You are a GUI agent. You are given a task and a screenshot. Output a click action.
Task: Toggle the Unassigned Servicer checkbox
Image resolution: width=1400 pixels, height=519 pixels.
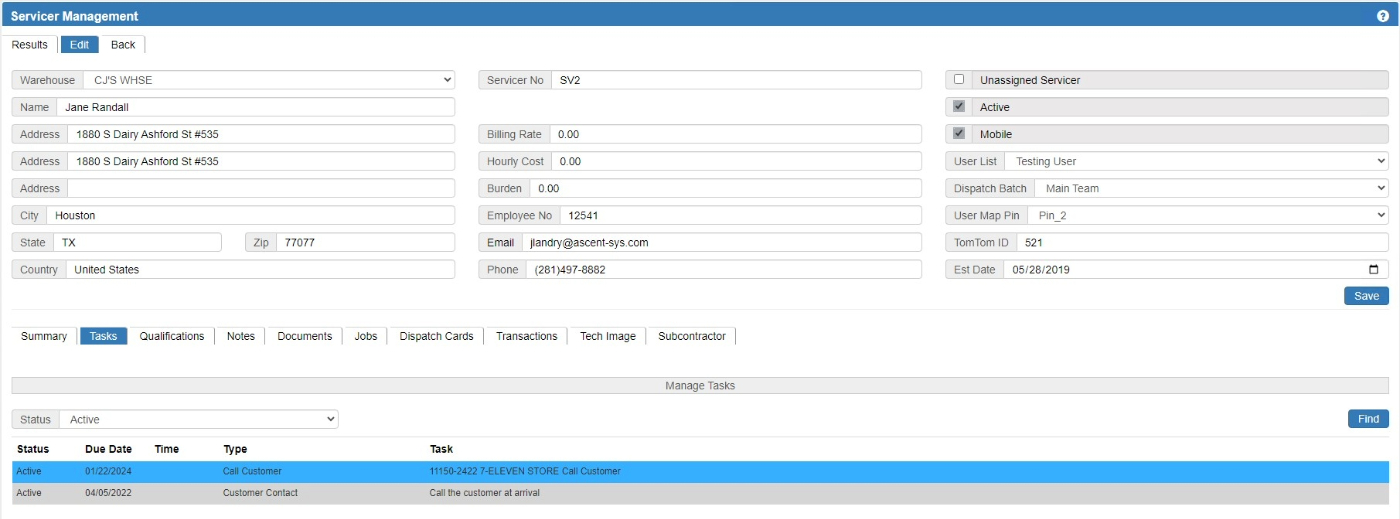coord(960,80)
